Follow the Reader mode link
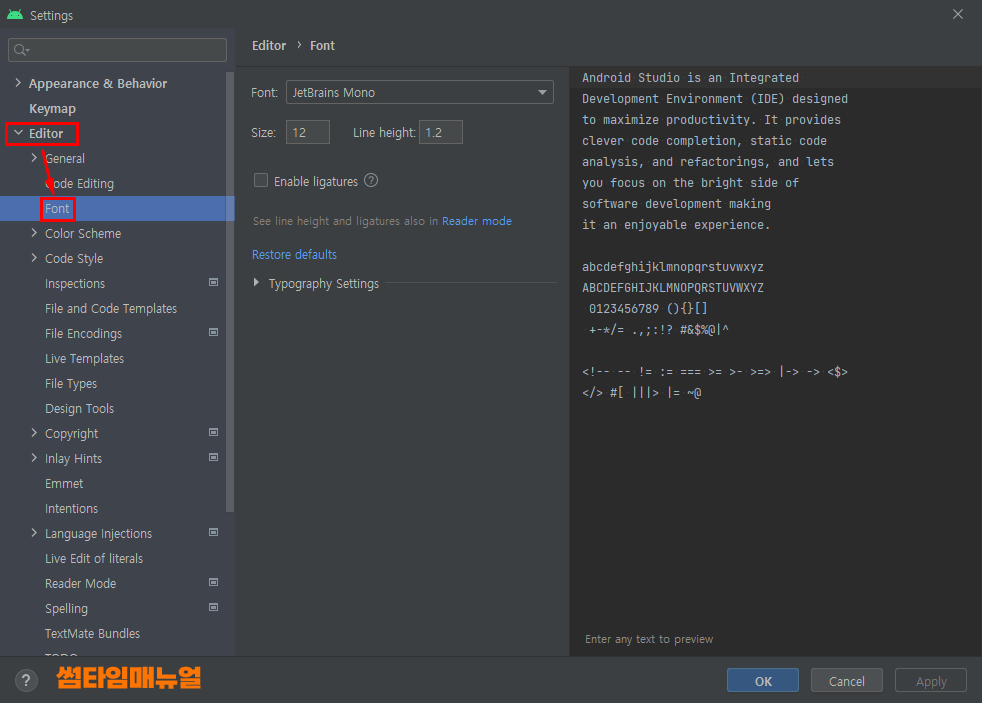The height and width of the screenshot is (703, 982). pos(477,221)
